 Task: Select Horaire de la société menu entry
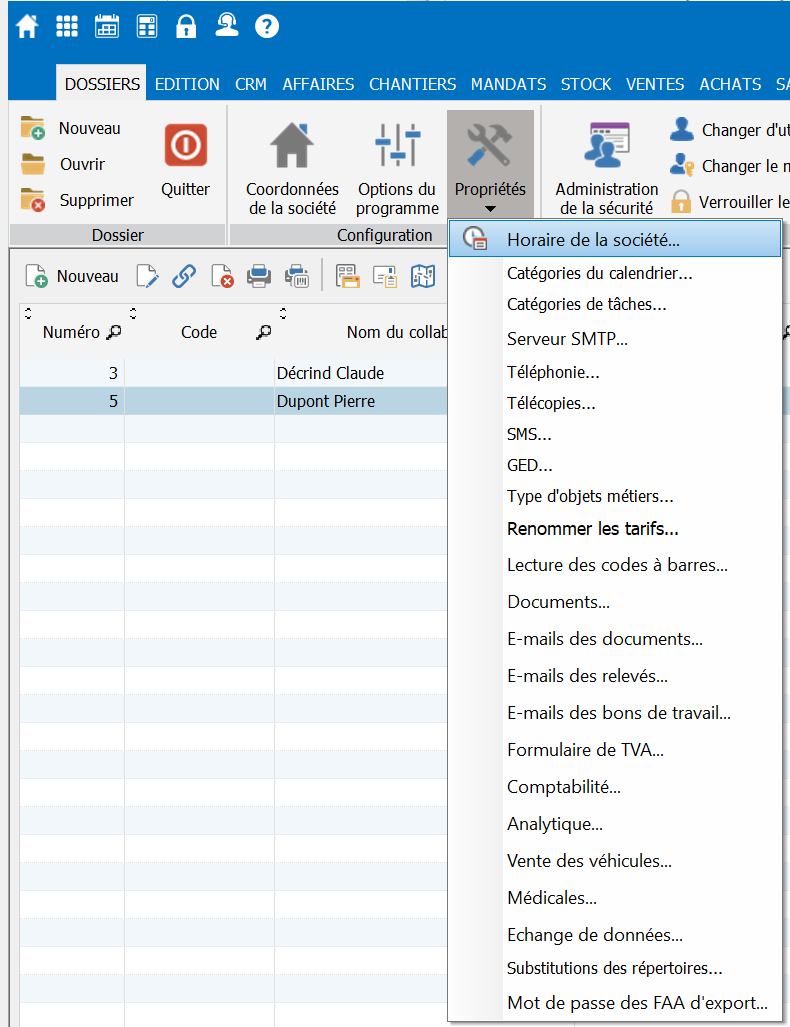pos(593,240)
